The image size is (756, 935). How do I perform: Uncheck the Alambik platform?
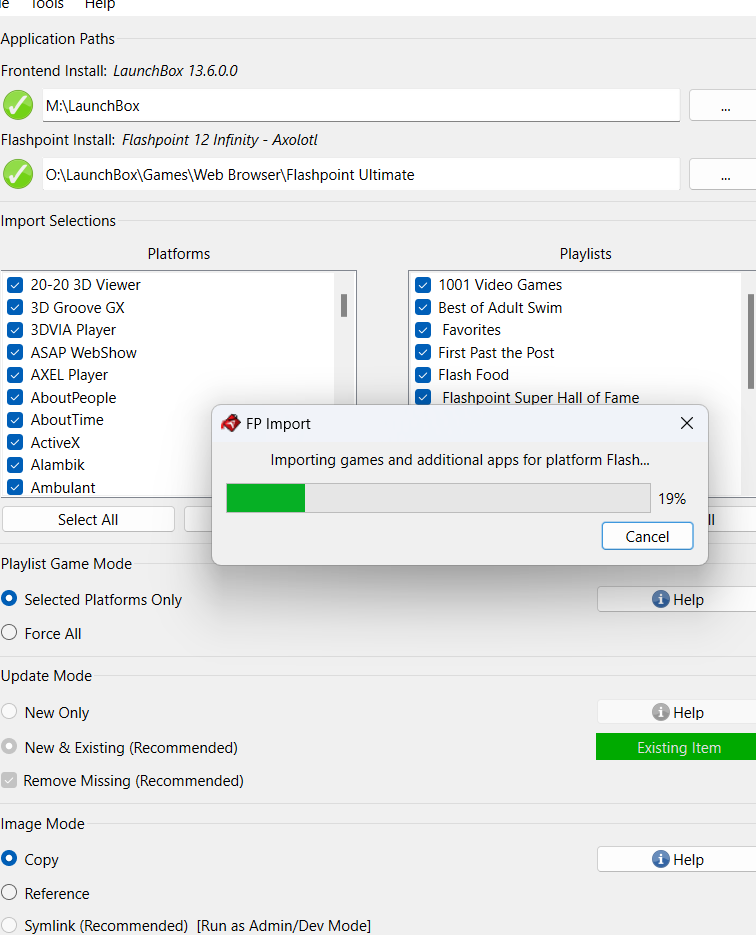click(x=15, y=465)
